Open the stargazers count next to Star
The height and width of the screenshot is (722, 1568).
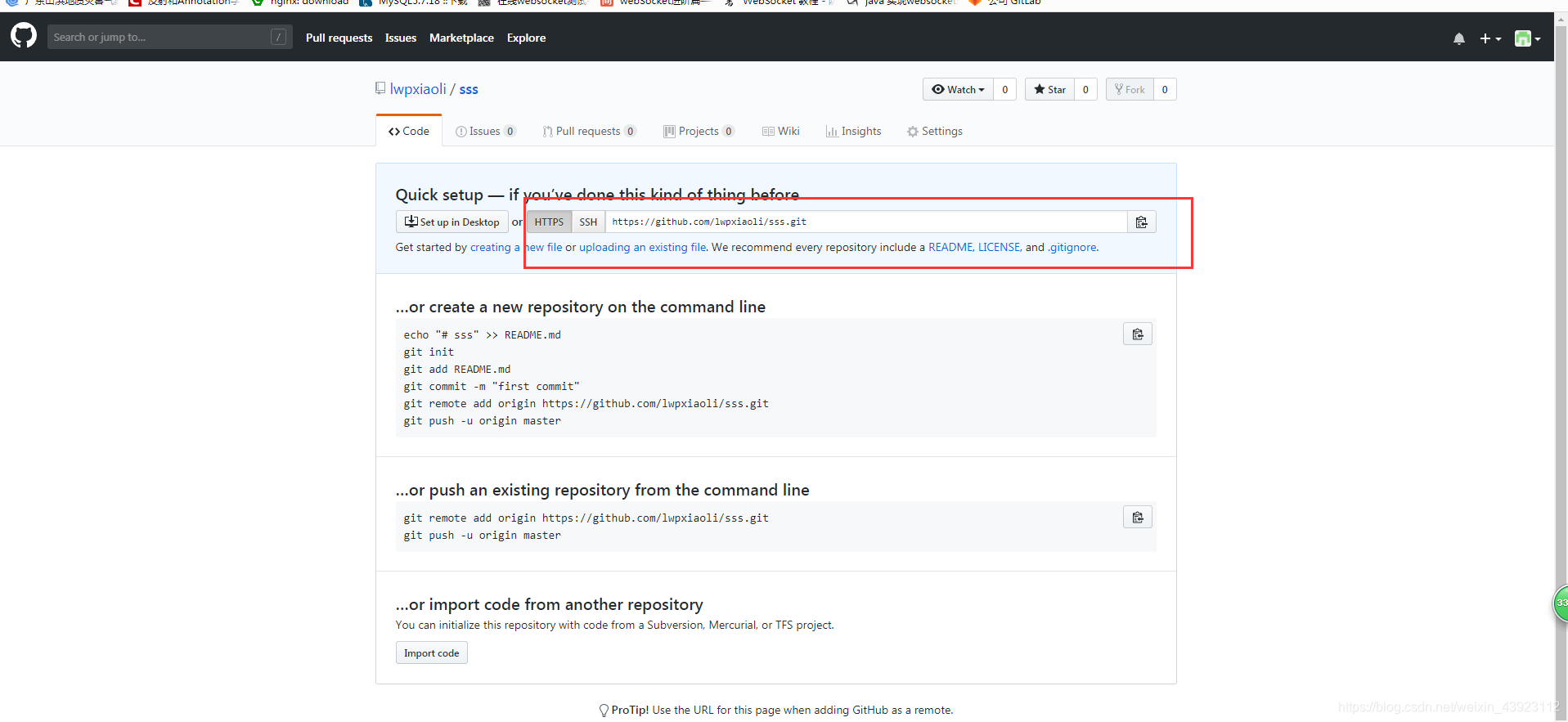coord(1085,89)
